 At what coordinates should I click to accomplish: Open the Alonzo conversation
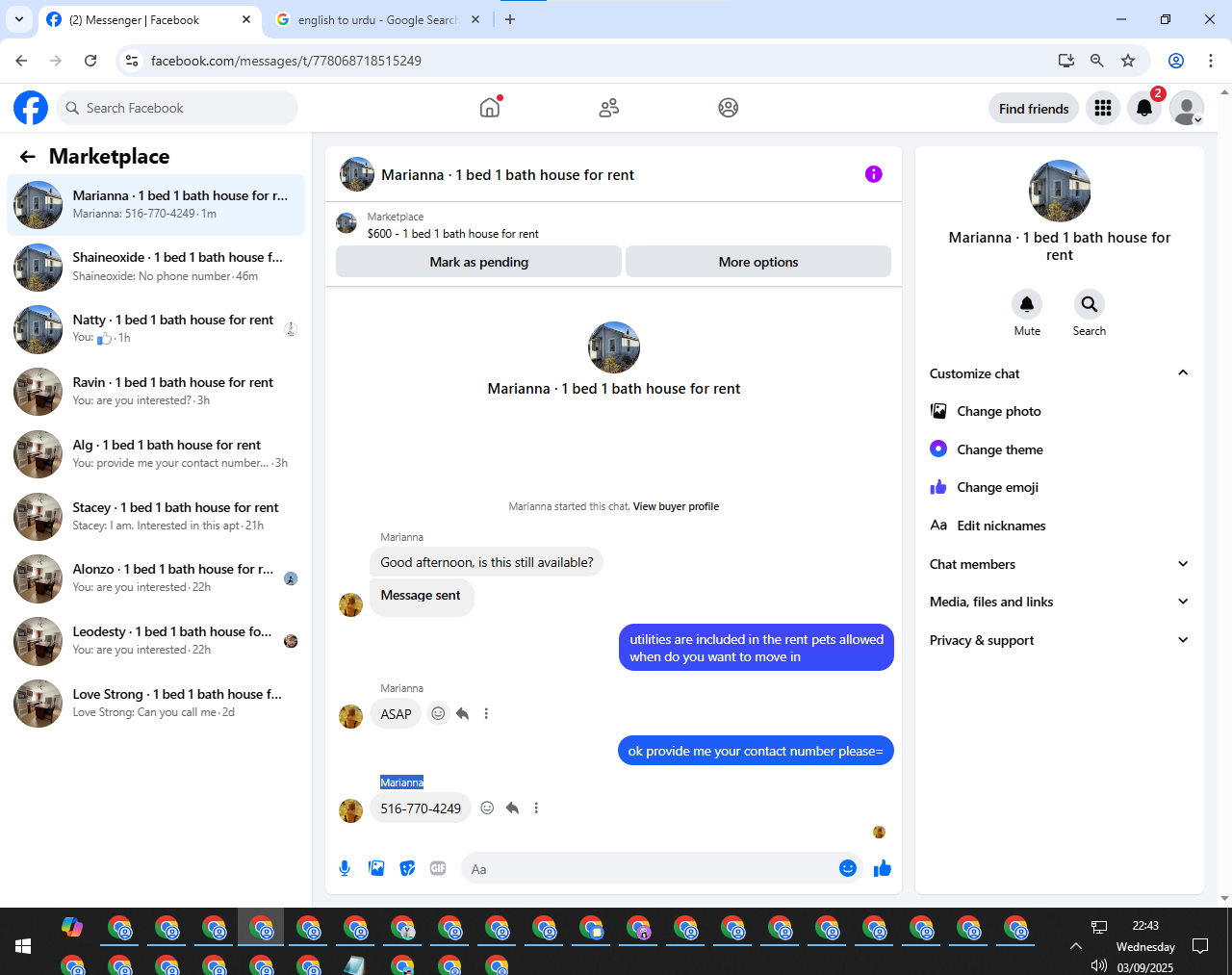[x=156, y=578]
